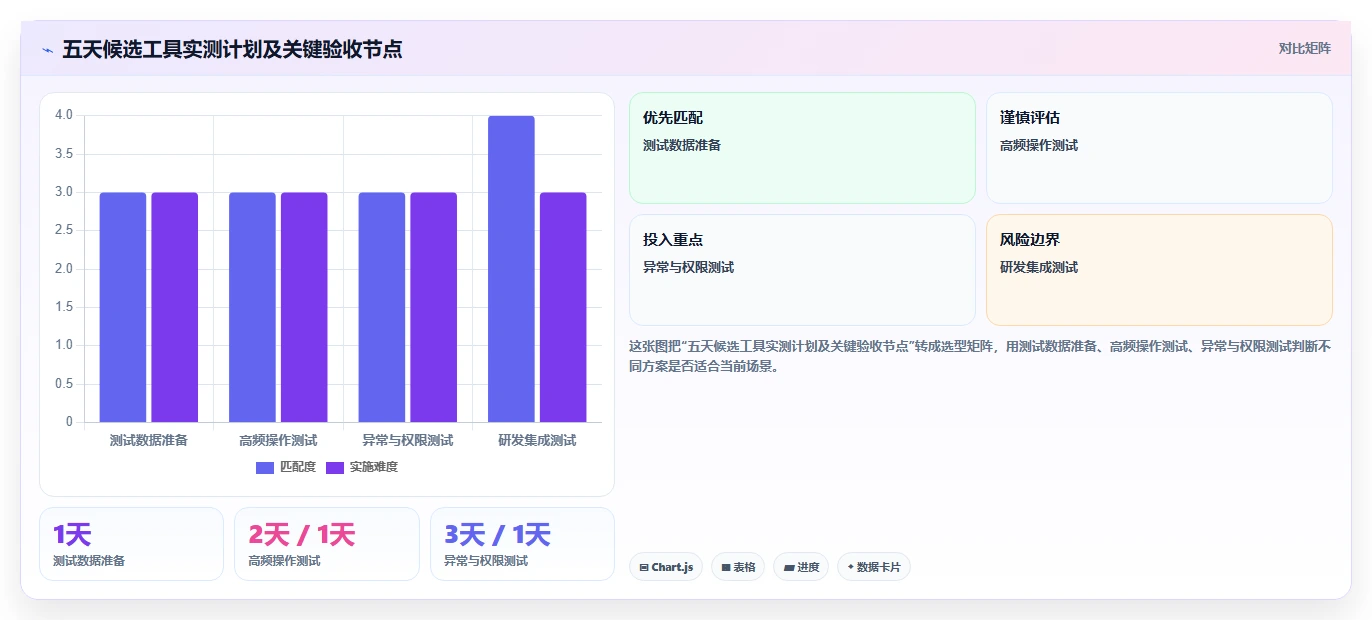Screen dimensions: 1372x620
Task: Click the star icon in 数据卡片 tag
Action: point(850,567)
